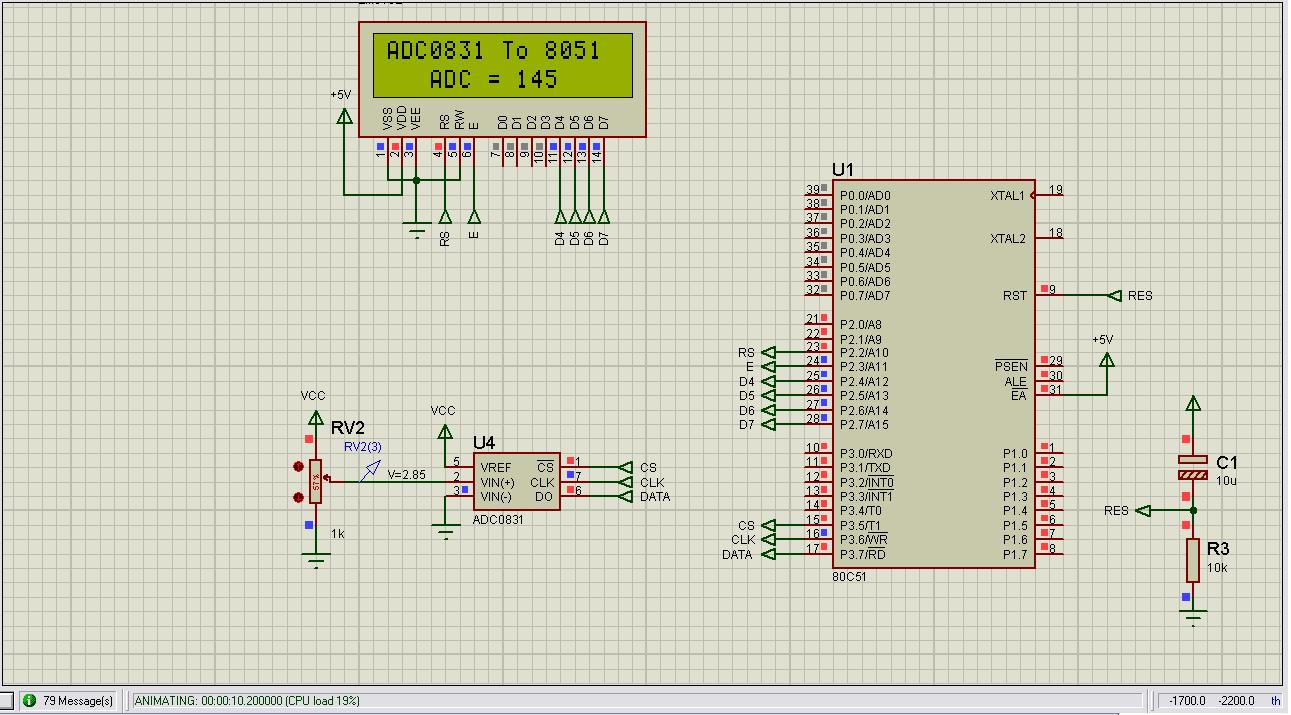Select the DATA terminal at ADC DO output

[625, 497]
